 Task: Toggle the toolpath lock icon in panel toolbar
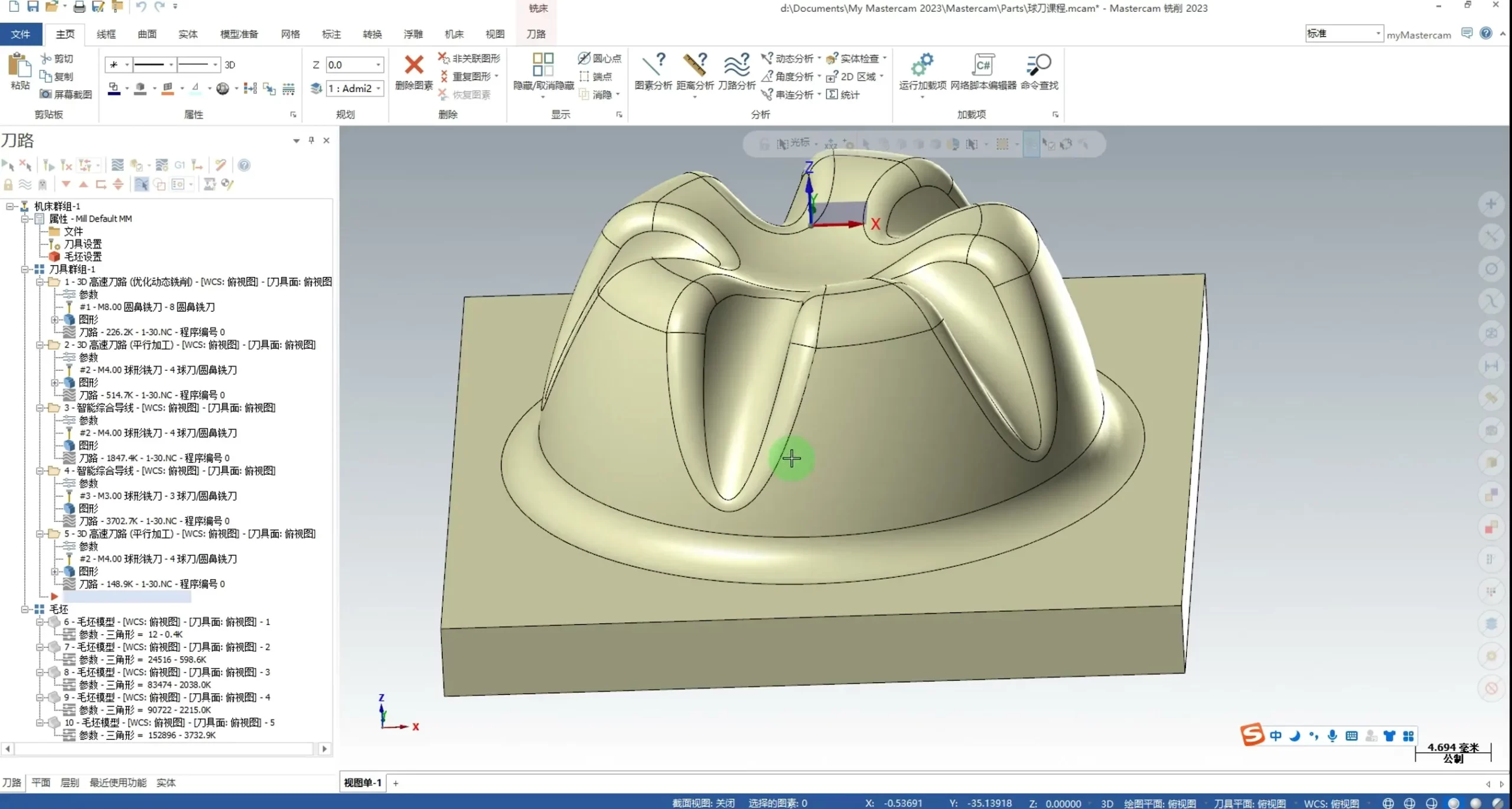(8, 184)
